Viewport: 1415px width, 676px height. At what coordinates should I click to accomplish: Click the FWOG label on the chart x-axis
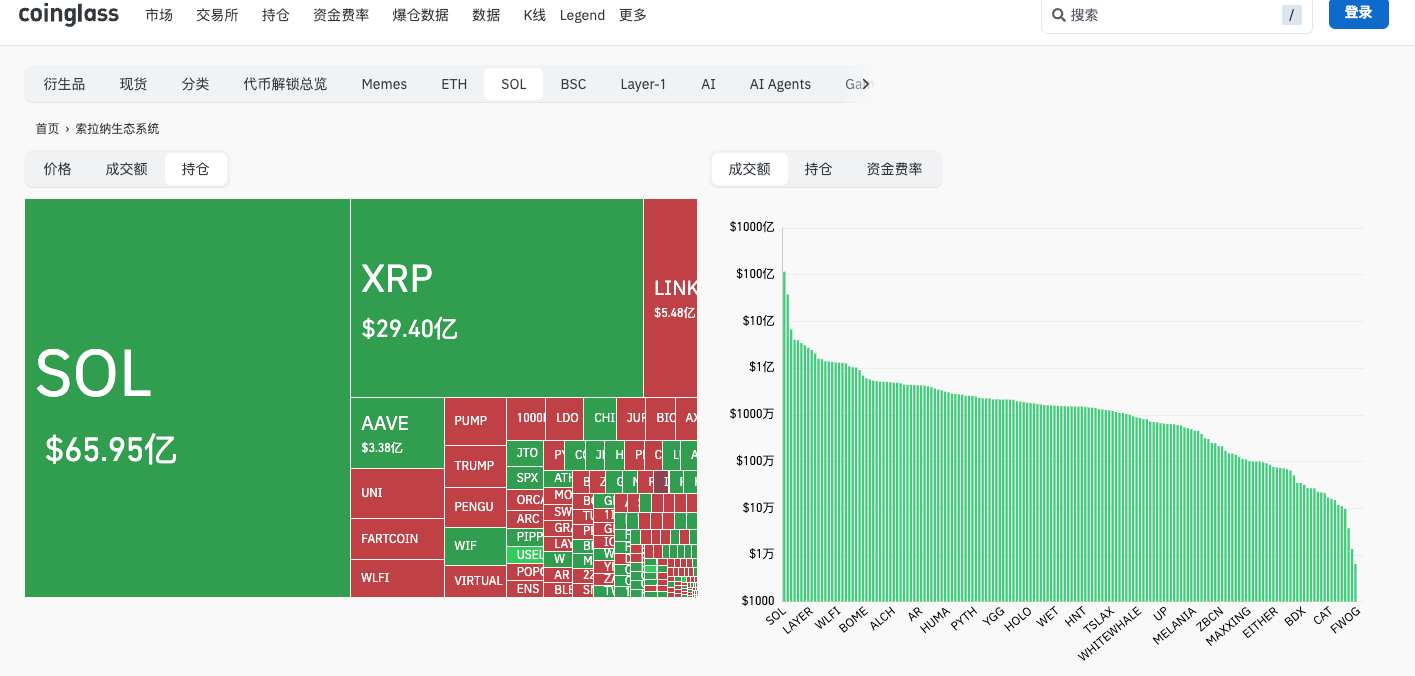pos(1346,620)
